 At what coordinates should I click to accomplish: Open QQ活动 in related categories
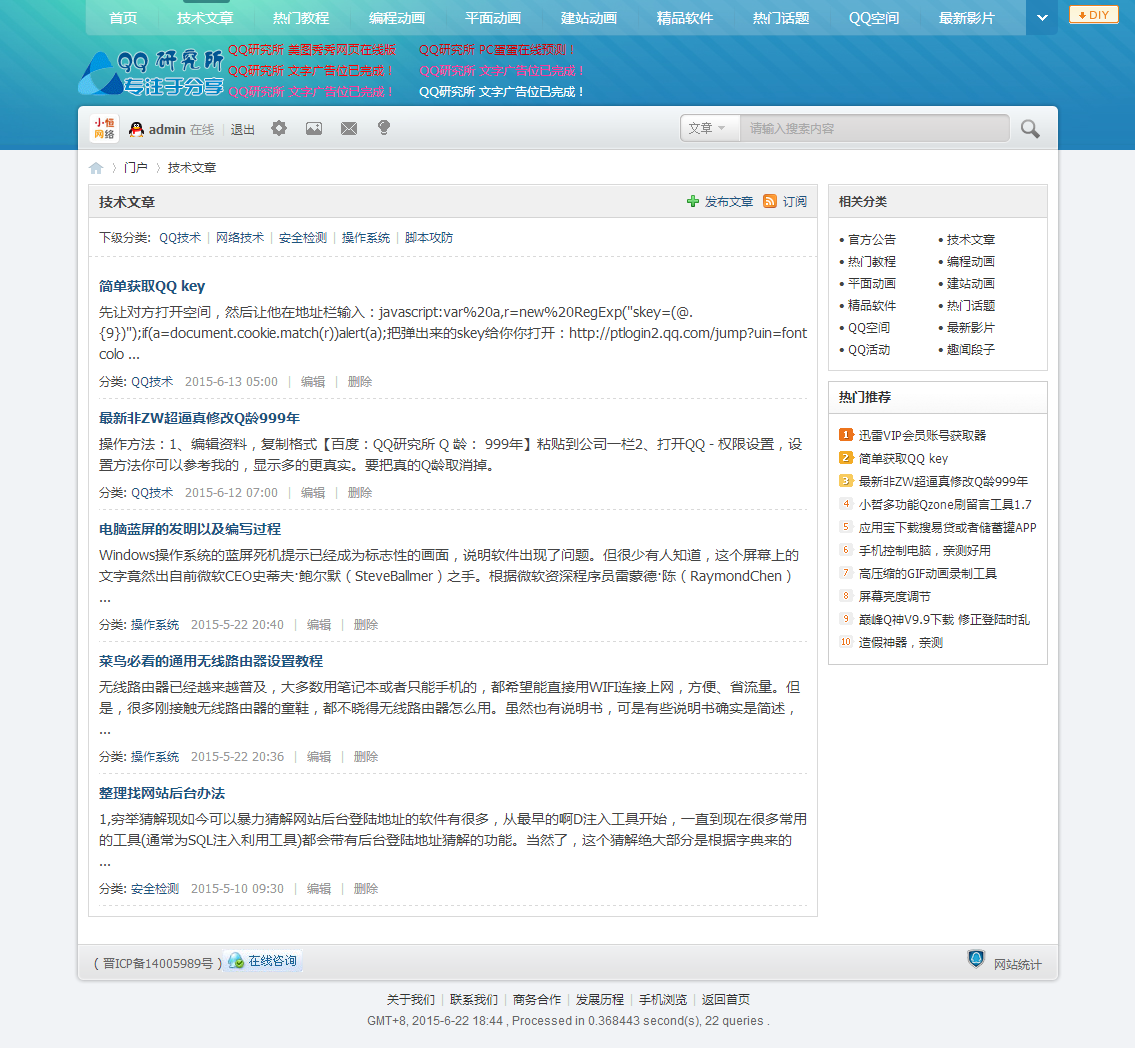coord(869,350)
